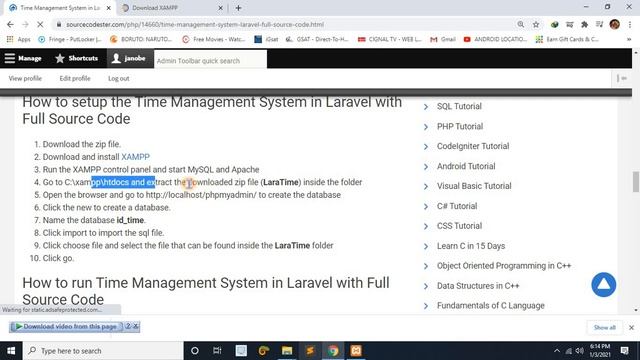The height and width of the screenshot is (360, 640).
Task: Click the site address in the URL bar
Action: coord(195,24)
